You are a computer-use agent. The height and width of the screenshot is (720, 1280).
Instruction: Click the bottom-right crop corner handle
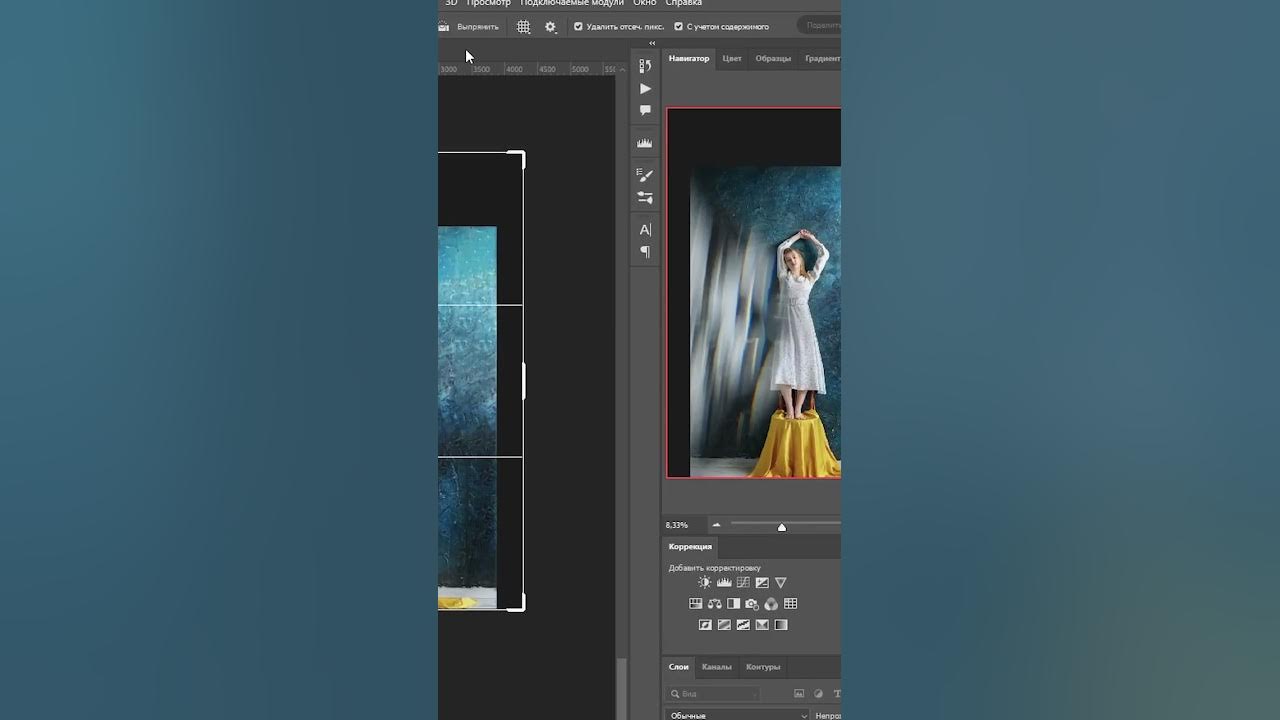click(517, 603)
